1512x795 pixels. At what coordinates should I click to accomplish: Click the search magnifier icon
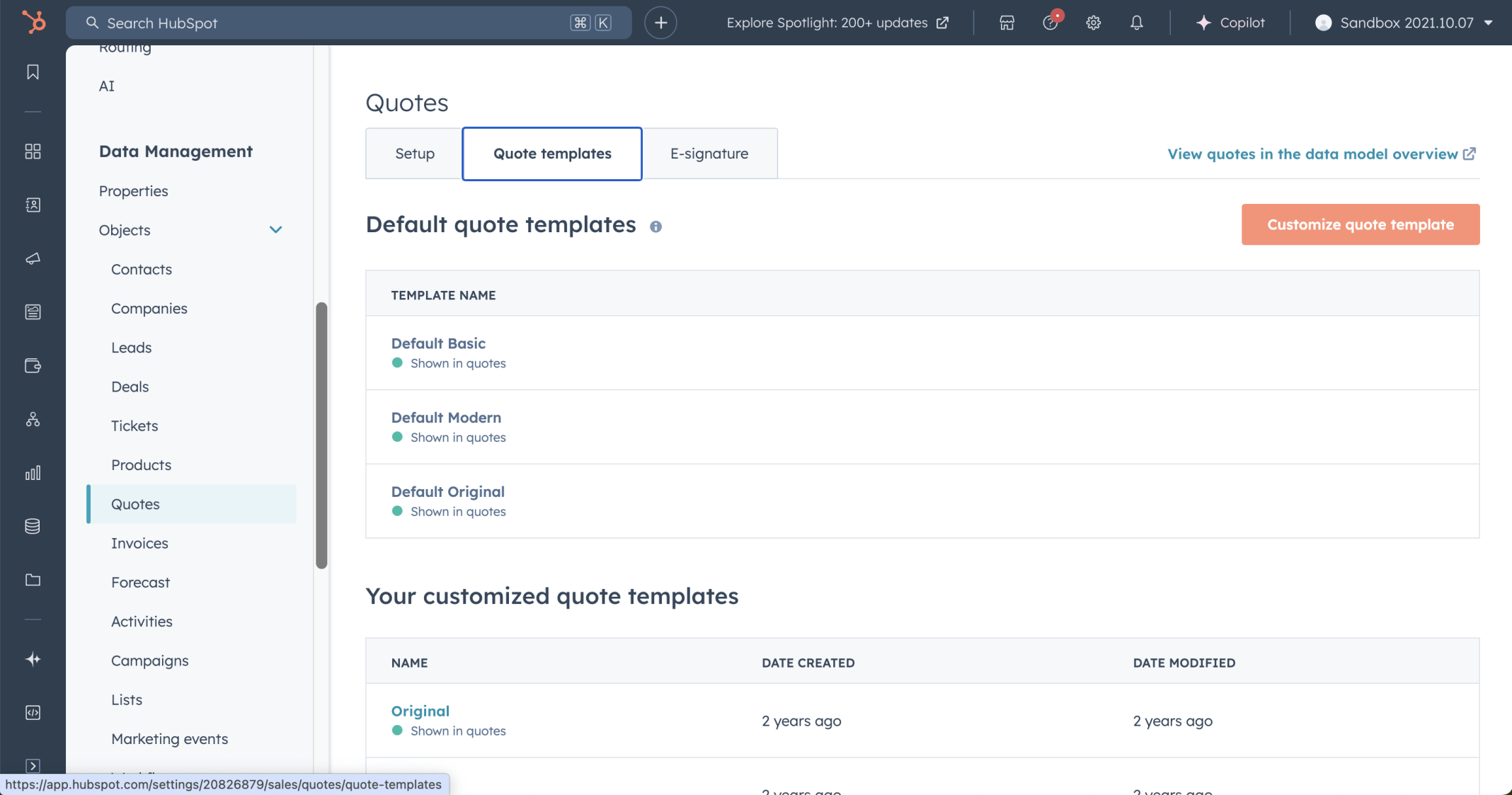(x=92, y=23)
